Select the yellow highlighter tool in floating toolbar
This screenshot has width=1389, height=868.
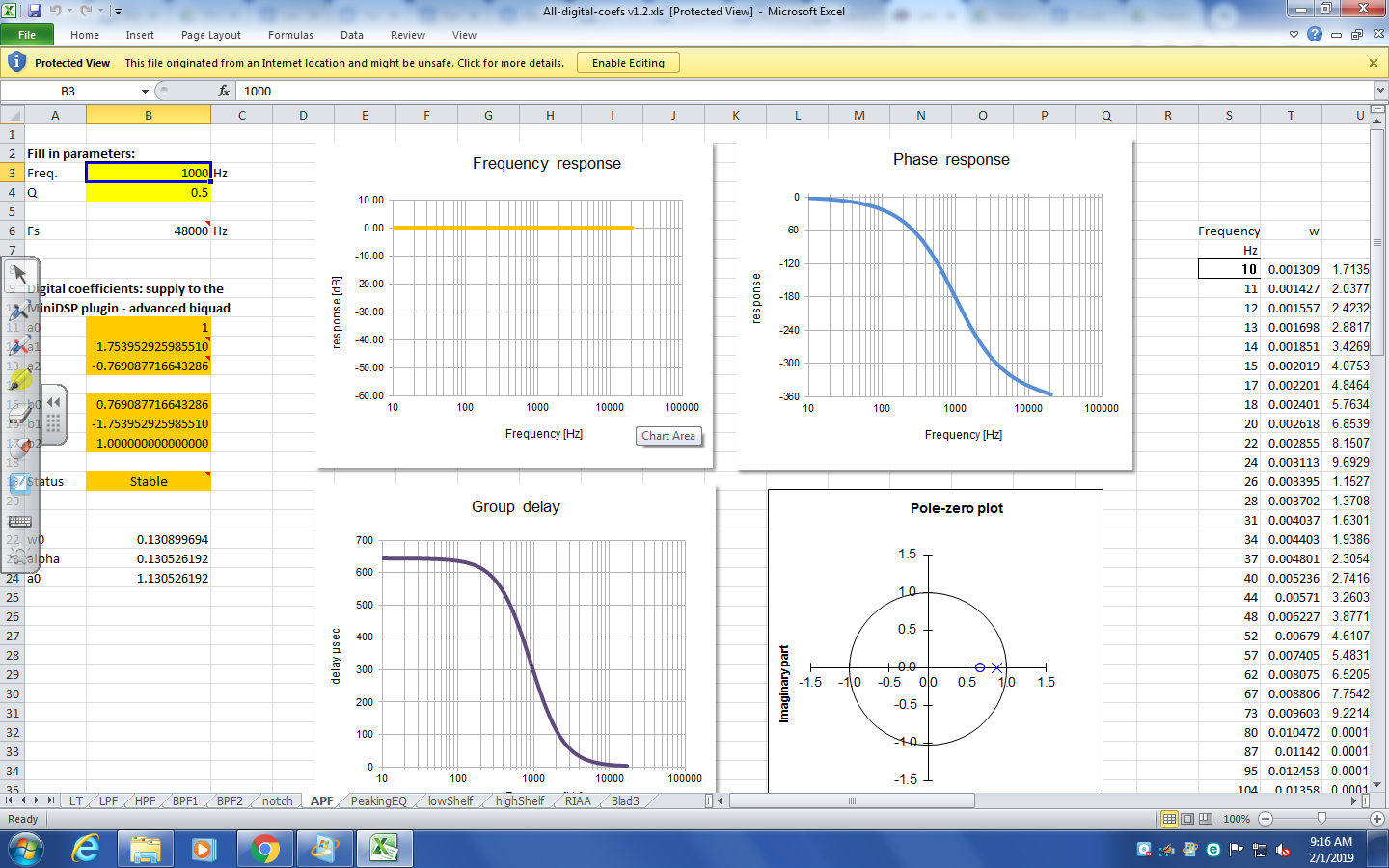[x=19, y=381]
